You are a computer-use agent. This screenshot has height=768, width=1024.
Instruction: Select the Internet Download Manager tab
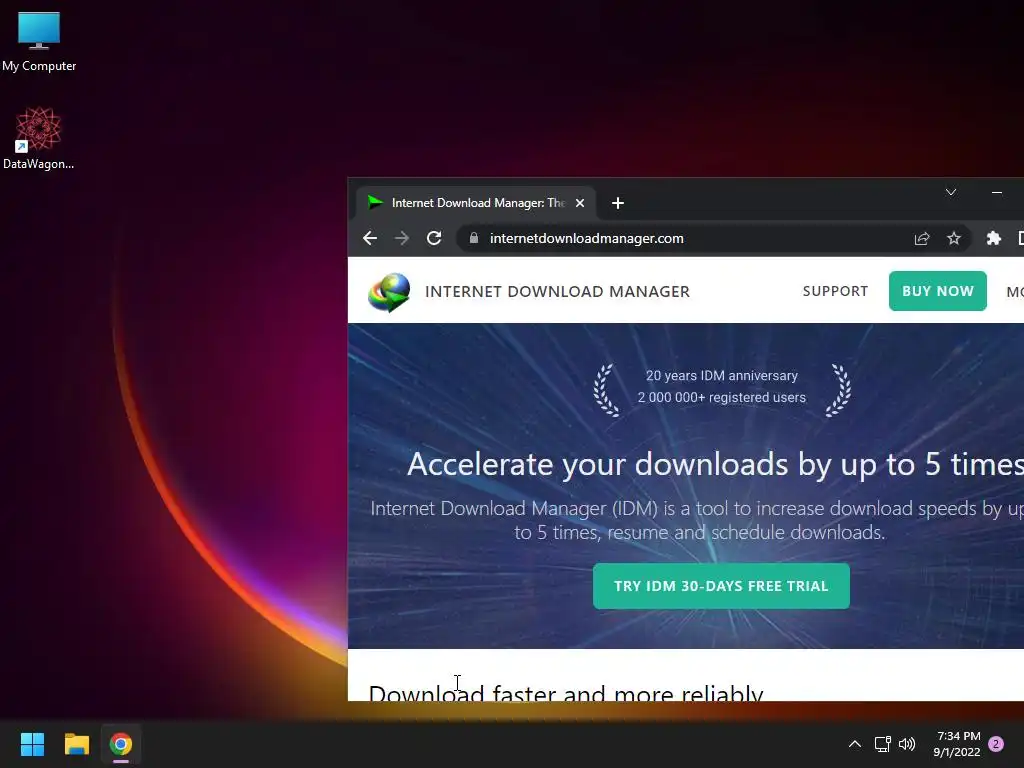click(475, 203)
